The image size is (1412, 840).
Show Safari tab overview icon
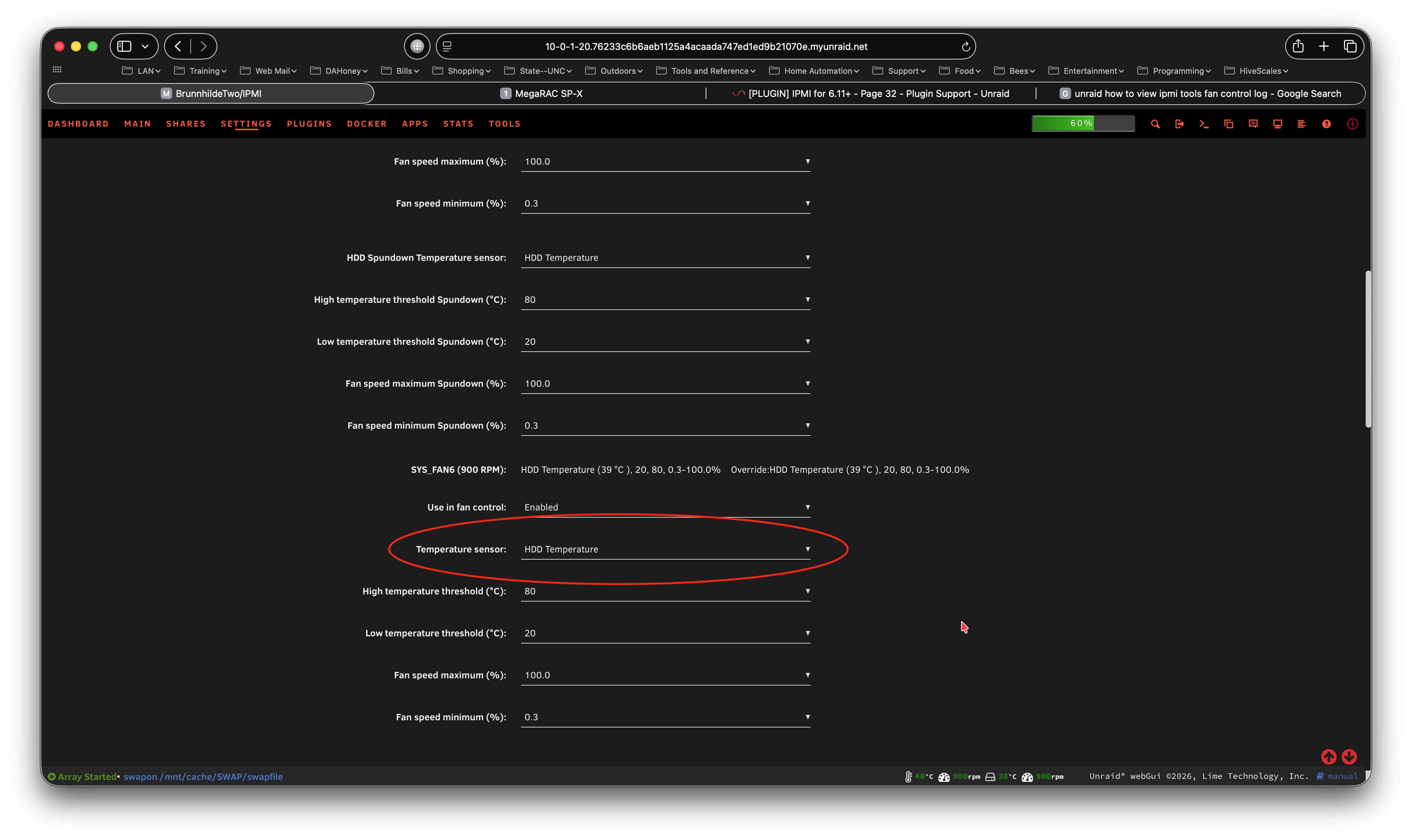point(1350,46)
